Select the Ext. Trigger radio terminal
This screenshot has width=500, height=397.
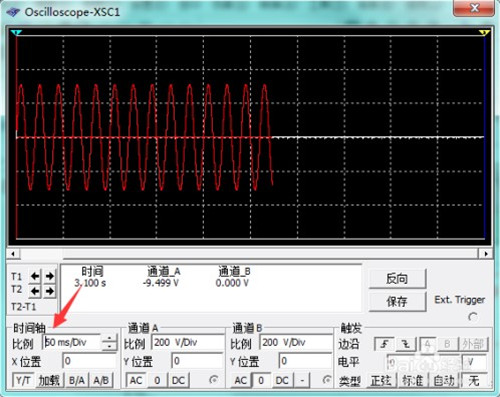coord(473,317)
